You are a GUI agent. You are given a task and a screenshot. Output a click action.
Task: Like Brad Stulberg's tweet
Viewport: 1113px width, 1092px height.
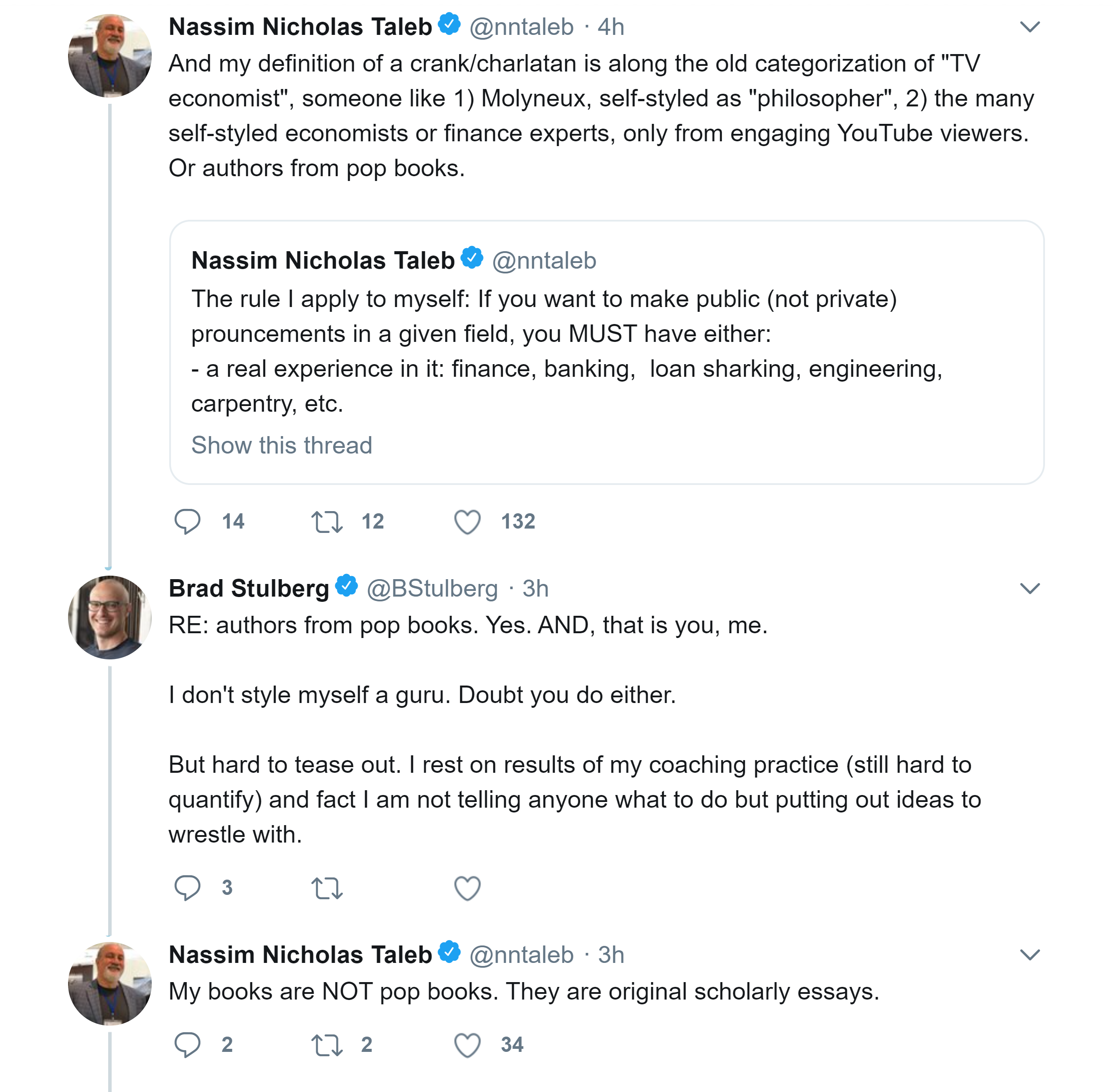[x=468, y=888]
